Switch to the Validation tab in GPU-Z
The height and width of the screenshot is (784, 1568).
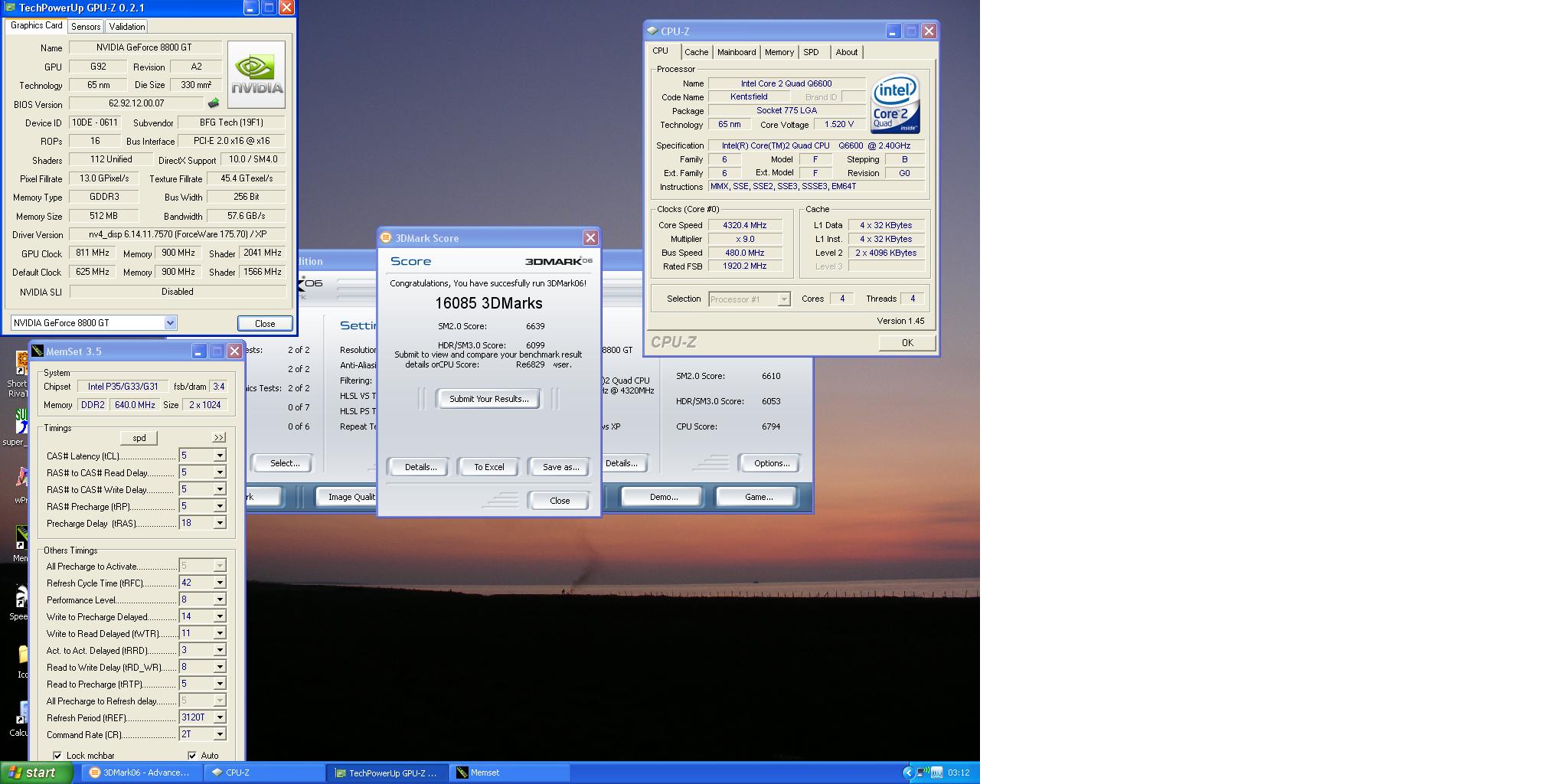pyautogui.click(x=127, y=26)
